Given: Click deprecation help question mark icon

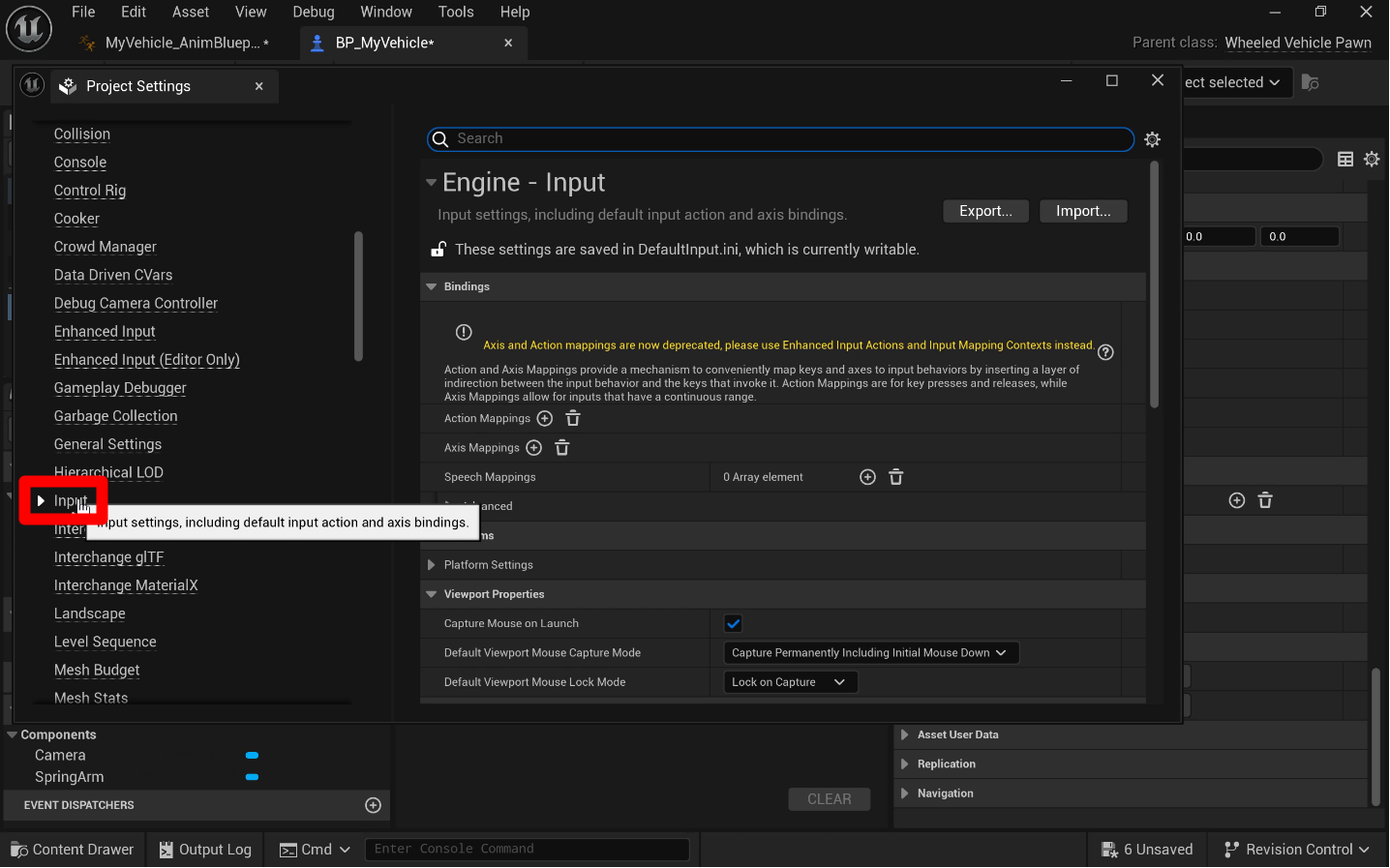Looking at the screenshot, I should (1105, 352).
